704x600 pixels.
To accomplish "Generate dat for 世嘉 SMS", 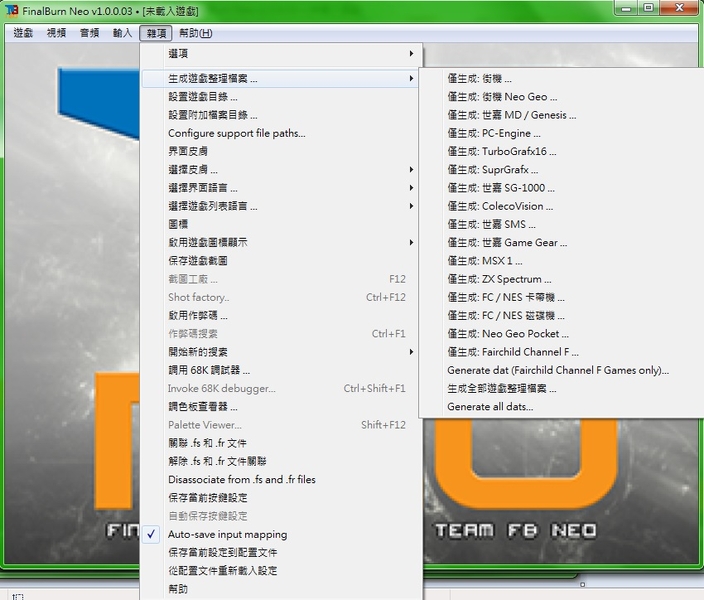I will [562, 224].
